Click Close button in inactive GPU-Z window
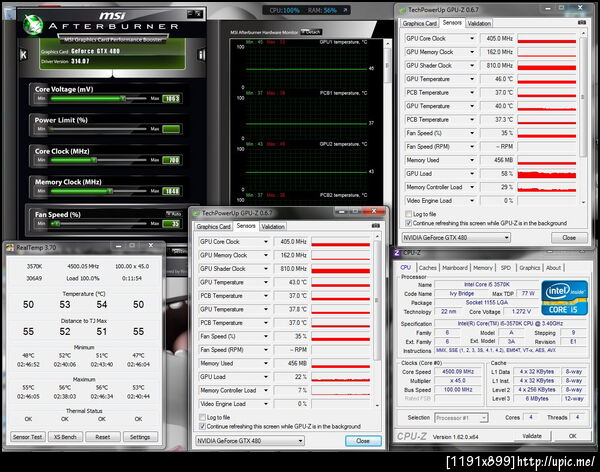 pyautogui.click(x=569, y=237)
